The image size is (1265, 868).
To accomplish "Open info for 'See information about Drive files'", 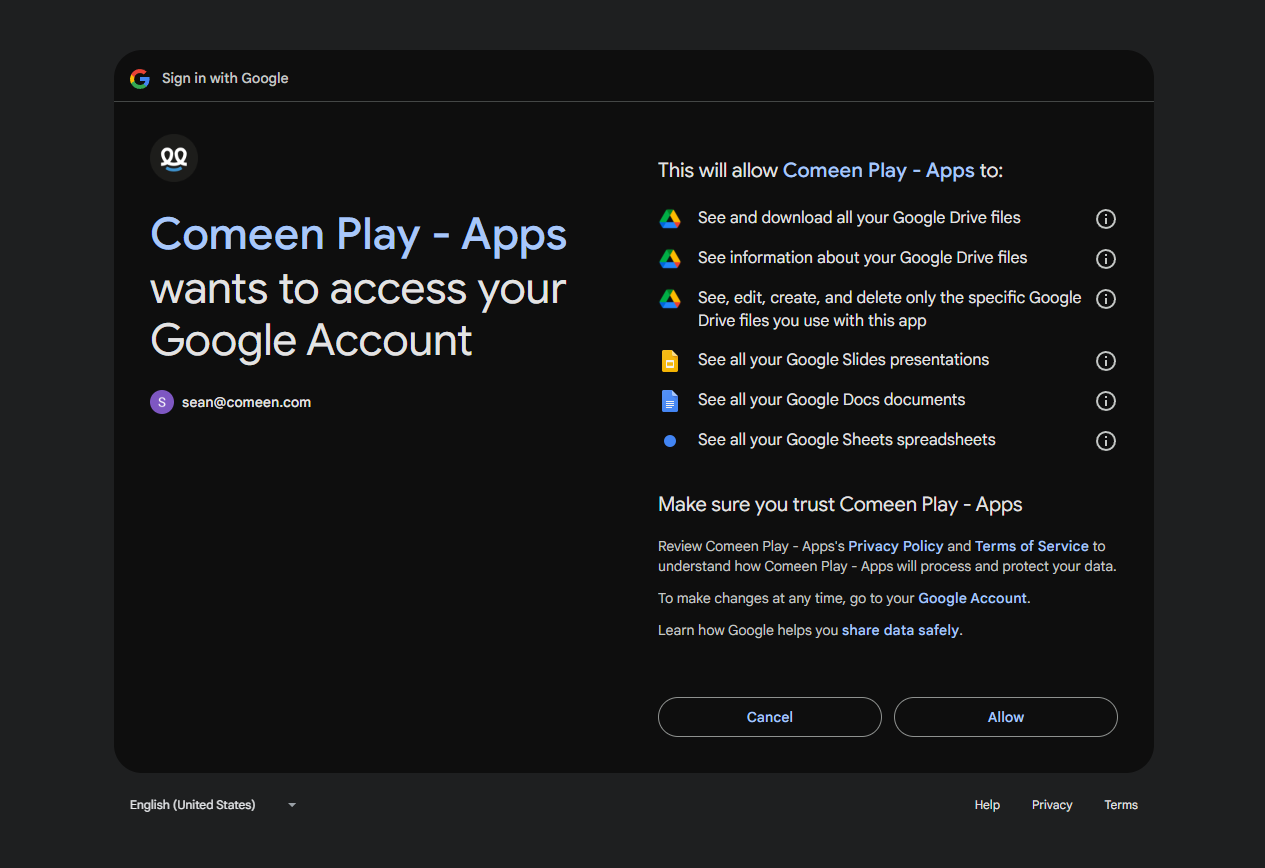I will 1106,259.
